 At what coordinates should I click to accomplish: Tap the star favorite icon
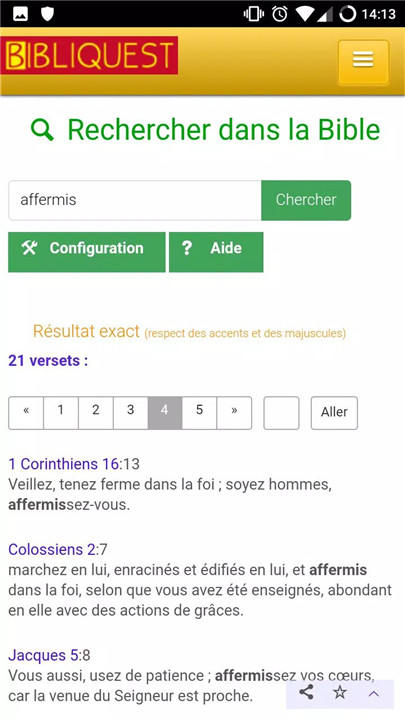(x=340, y=692)
